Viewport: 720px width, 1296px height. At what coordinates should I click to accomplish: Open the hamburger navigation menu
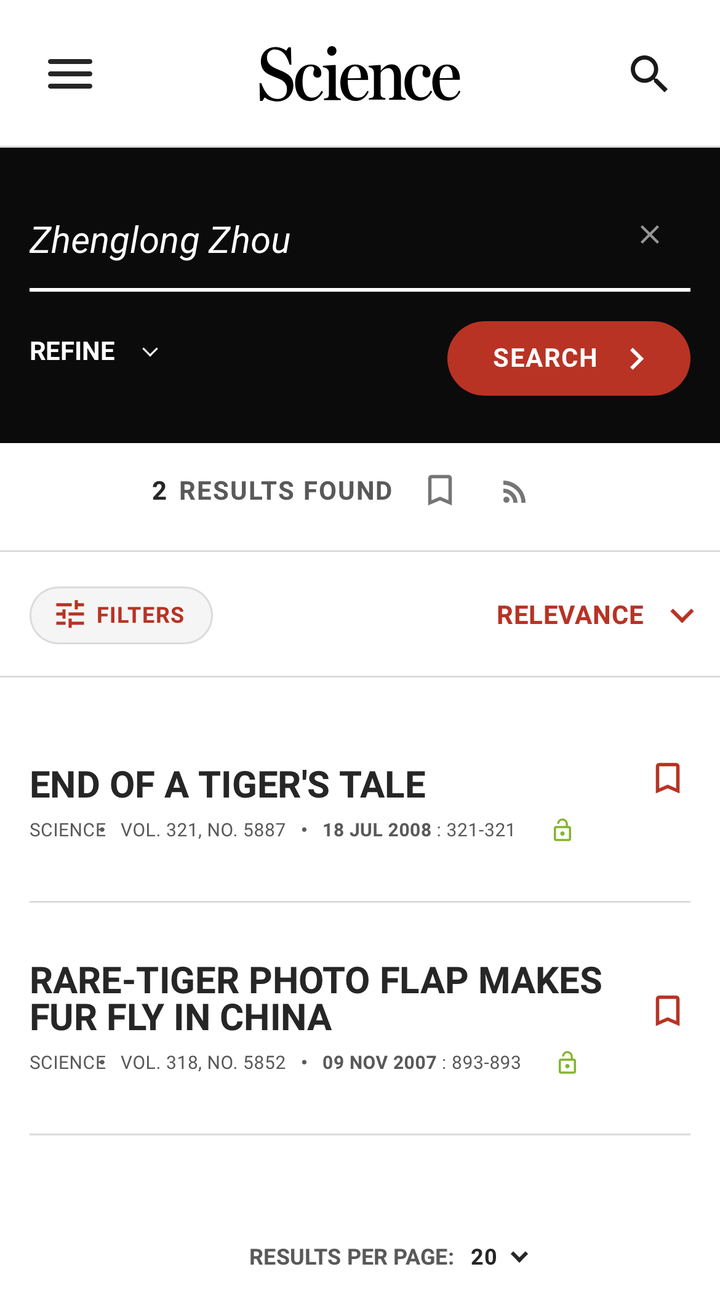pyautogui.click(x=70, y=74)
